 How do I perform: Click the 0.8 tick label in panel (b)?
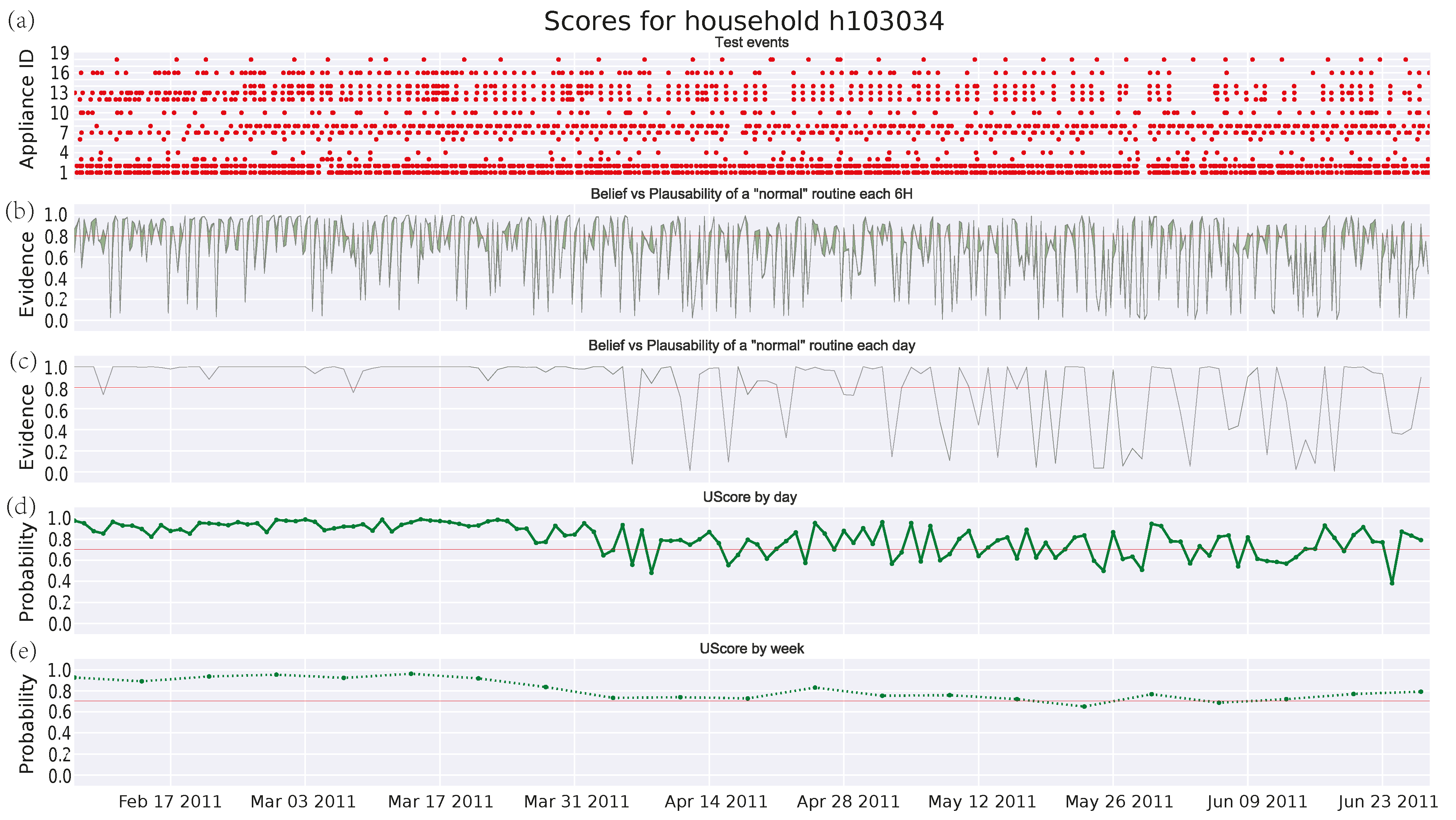coord(56,237)
